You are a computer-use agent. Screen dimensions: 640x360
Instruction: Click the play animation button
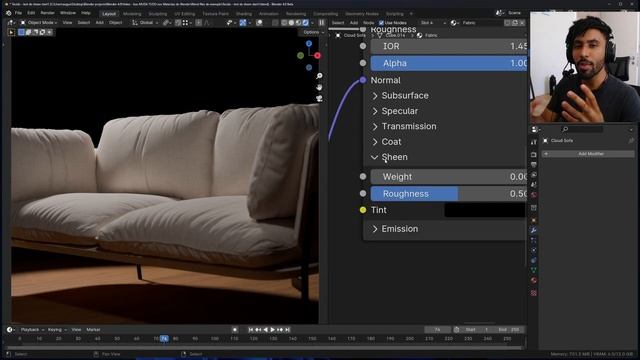click(273, 329)
